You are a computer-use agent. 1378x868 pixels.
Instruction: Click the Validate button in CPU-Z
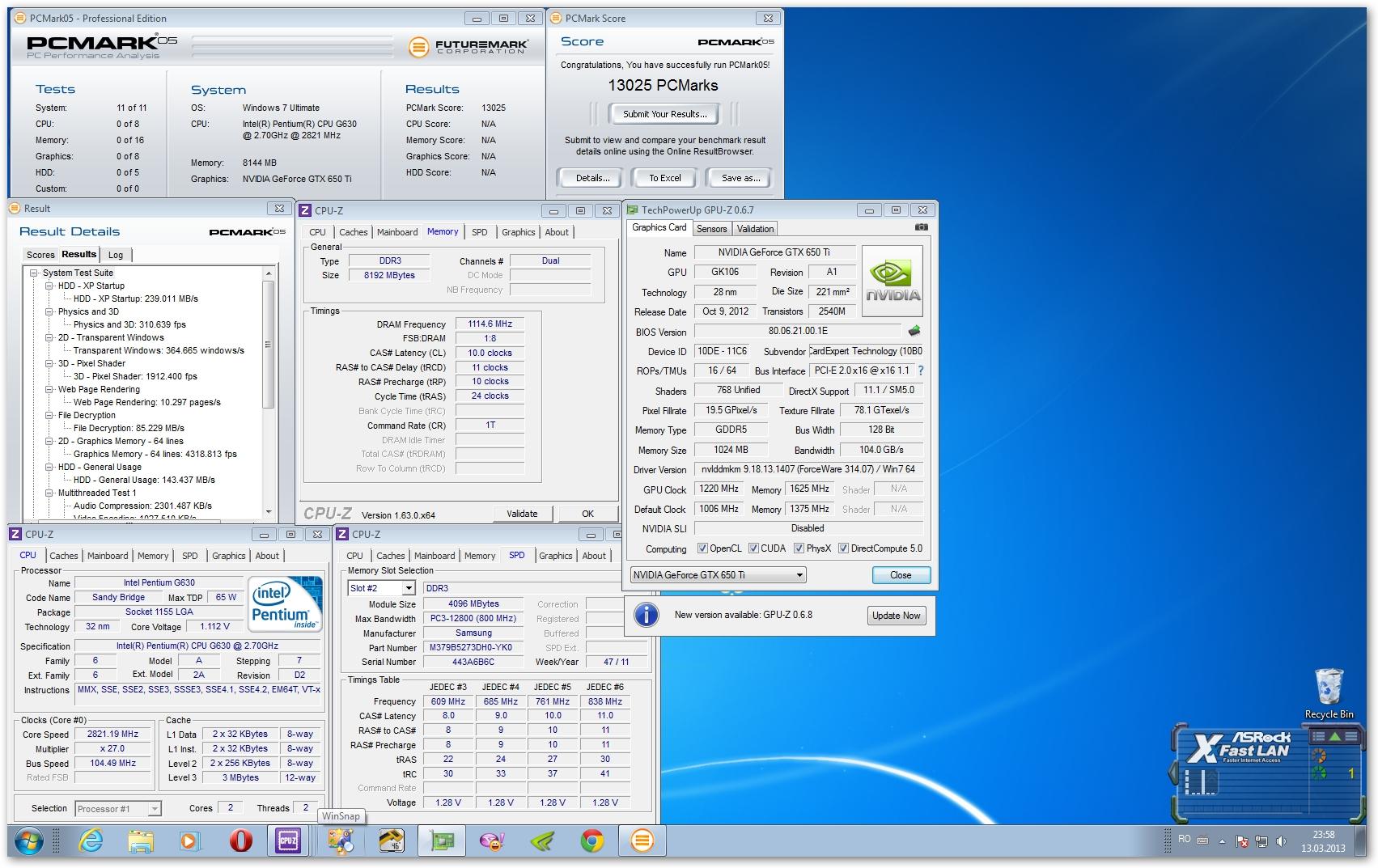click(x=522, y=514)
